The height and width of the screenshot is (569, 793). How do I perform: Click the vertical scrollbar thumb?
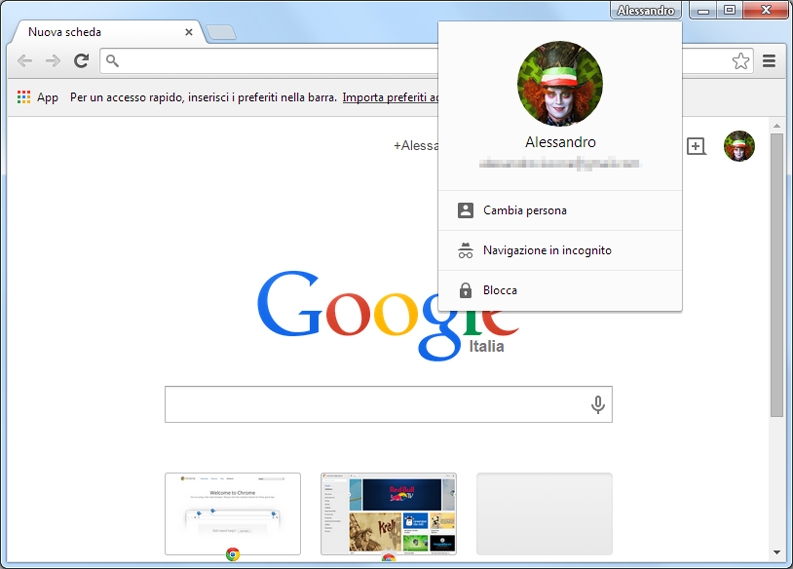777,275
